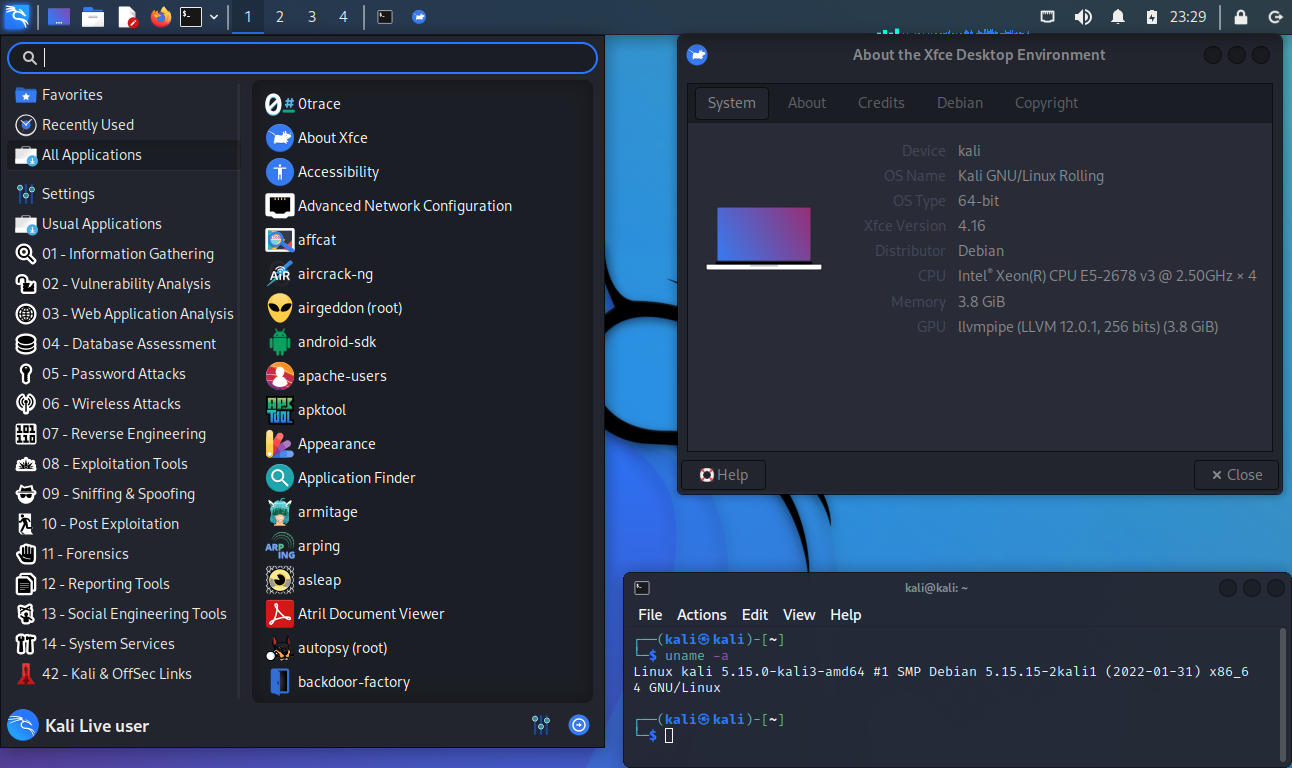Switch to workspace 2

coord(279,16)
